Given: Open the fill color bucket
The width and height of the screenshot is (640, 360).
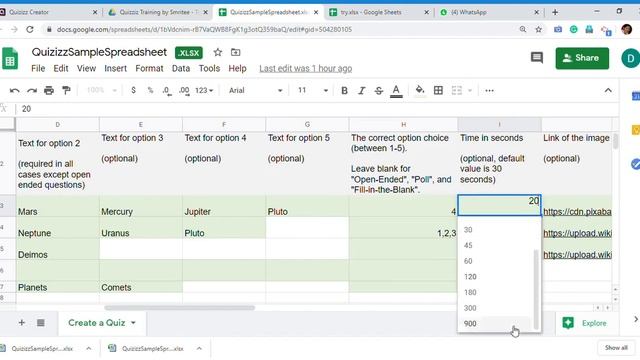Looking at the screenshot, I should coord(420,90).
